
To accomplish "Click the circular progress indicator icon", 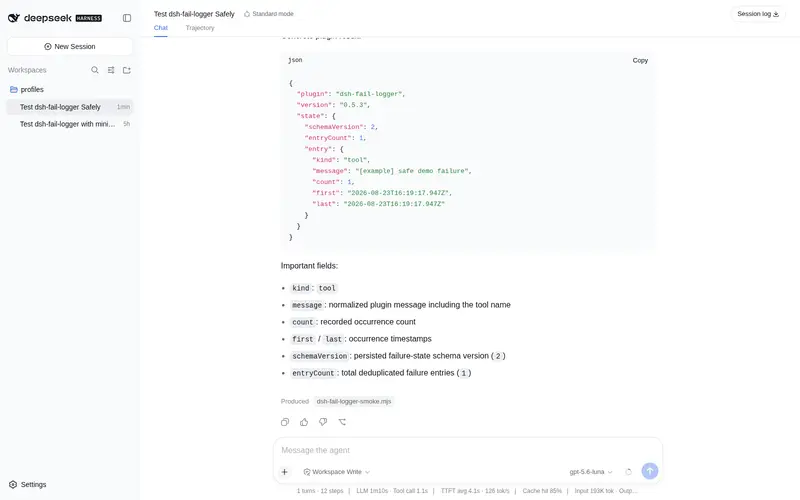I will (629, 472).
